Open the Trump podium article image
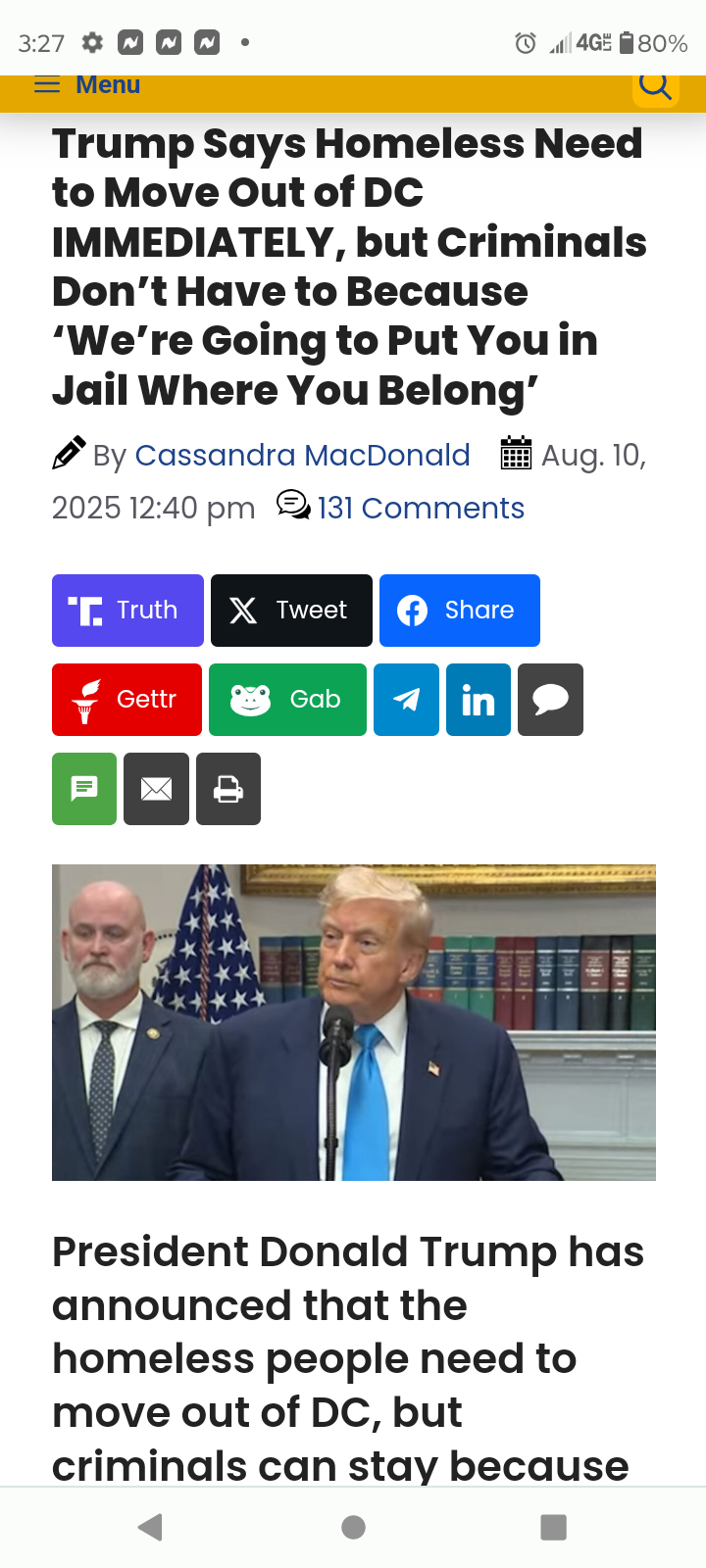This screenshot has height=1568, width=706. pos(354,1022)
